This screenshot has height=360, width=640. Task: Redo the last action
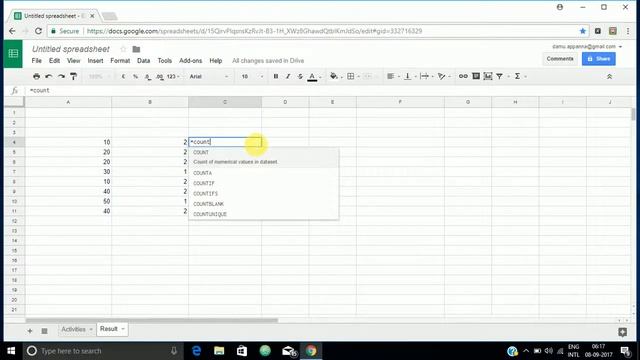(x=61, y=76)
